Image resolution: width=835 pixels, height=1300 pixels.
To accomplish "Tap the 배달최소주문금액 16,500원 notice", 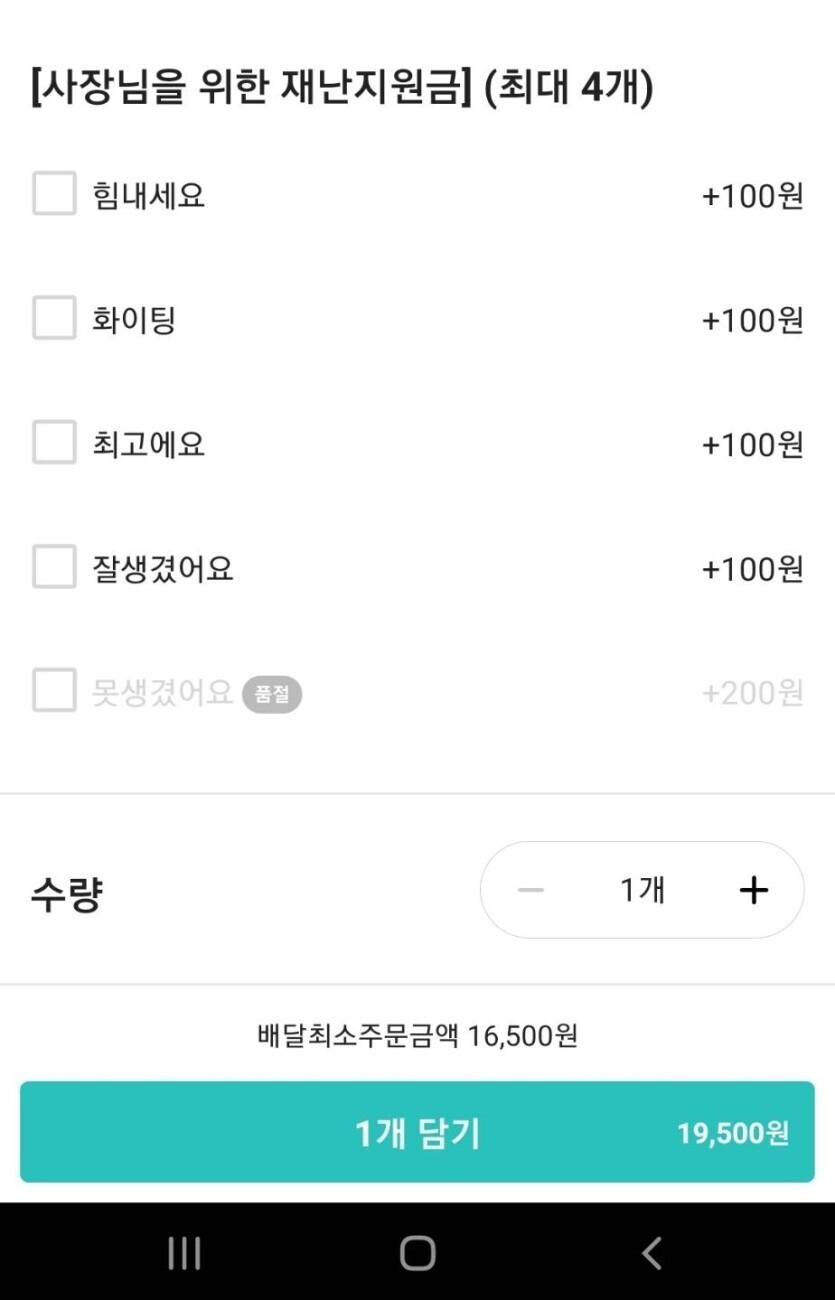I will [x=417, y=1035].
